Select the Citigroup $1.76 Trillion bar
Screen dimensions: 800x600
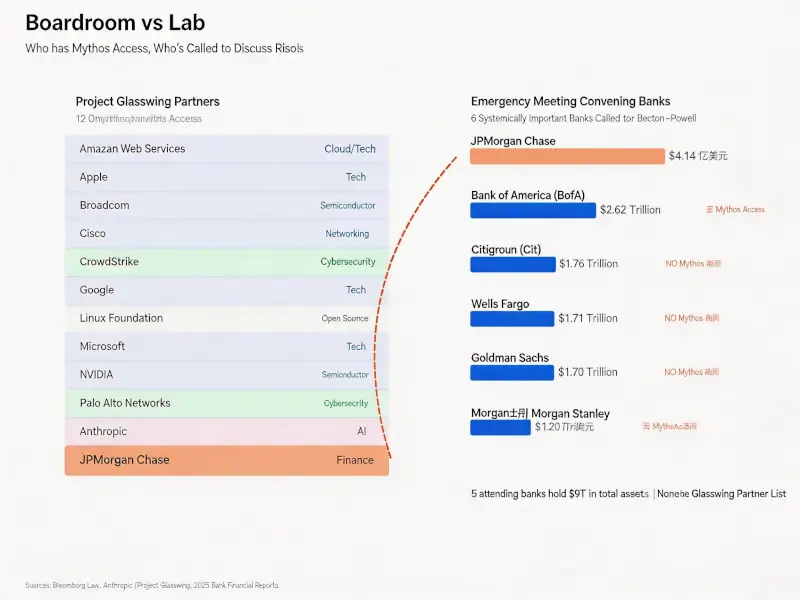pos(513,264)
